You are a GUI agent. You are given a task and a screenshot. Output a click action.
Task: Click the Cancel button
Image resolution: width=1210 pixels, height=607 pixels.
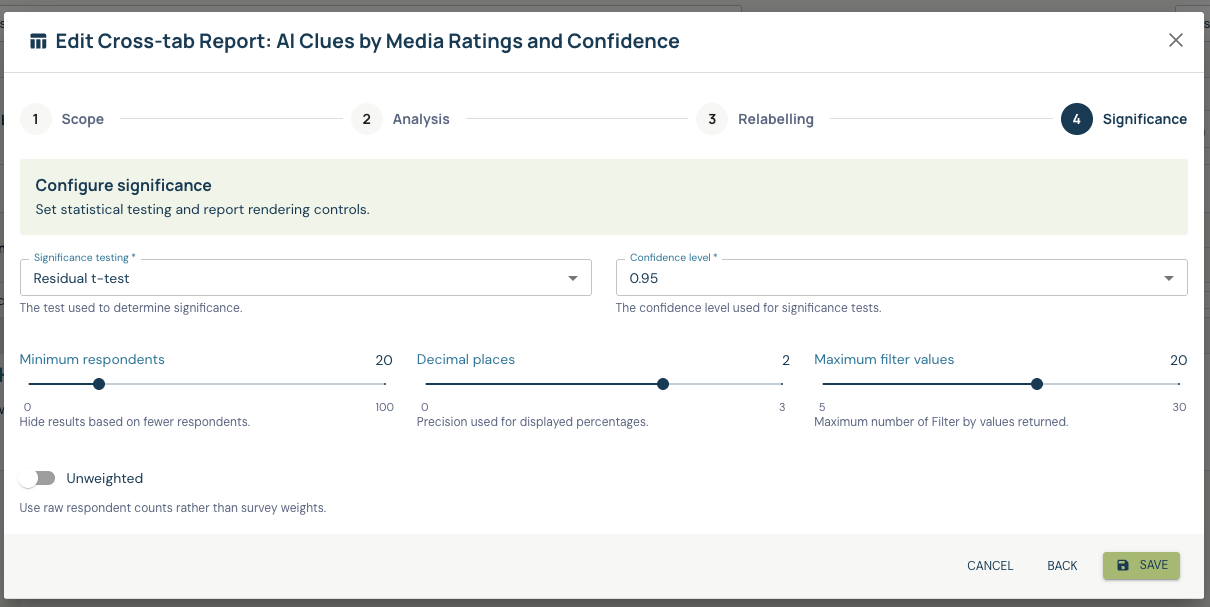point(990,566)
